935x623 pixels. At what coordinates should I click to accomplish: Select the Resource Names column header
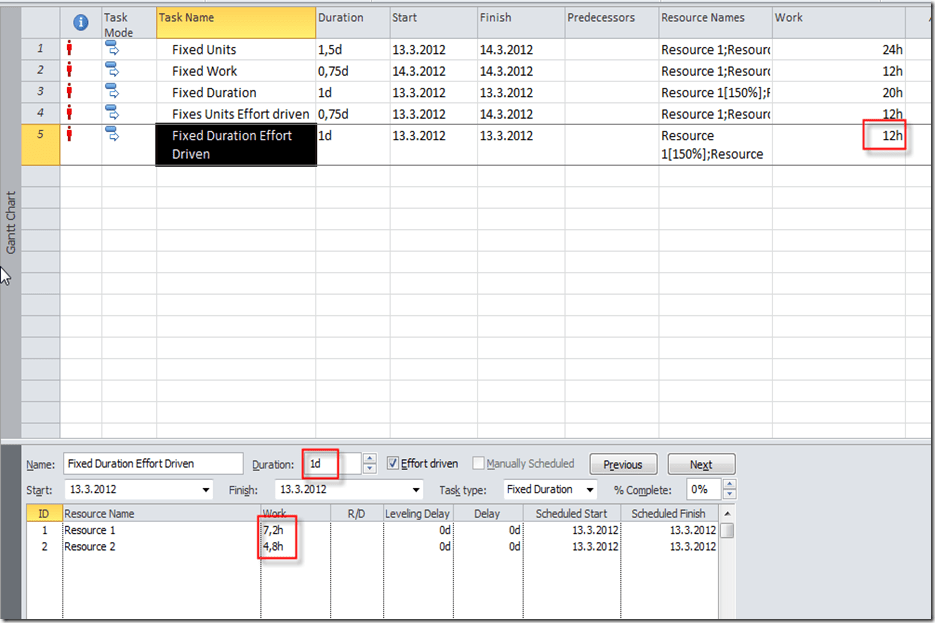tap(715, 18)
